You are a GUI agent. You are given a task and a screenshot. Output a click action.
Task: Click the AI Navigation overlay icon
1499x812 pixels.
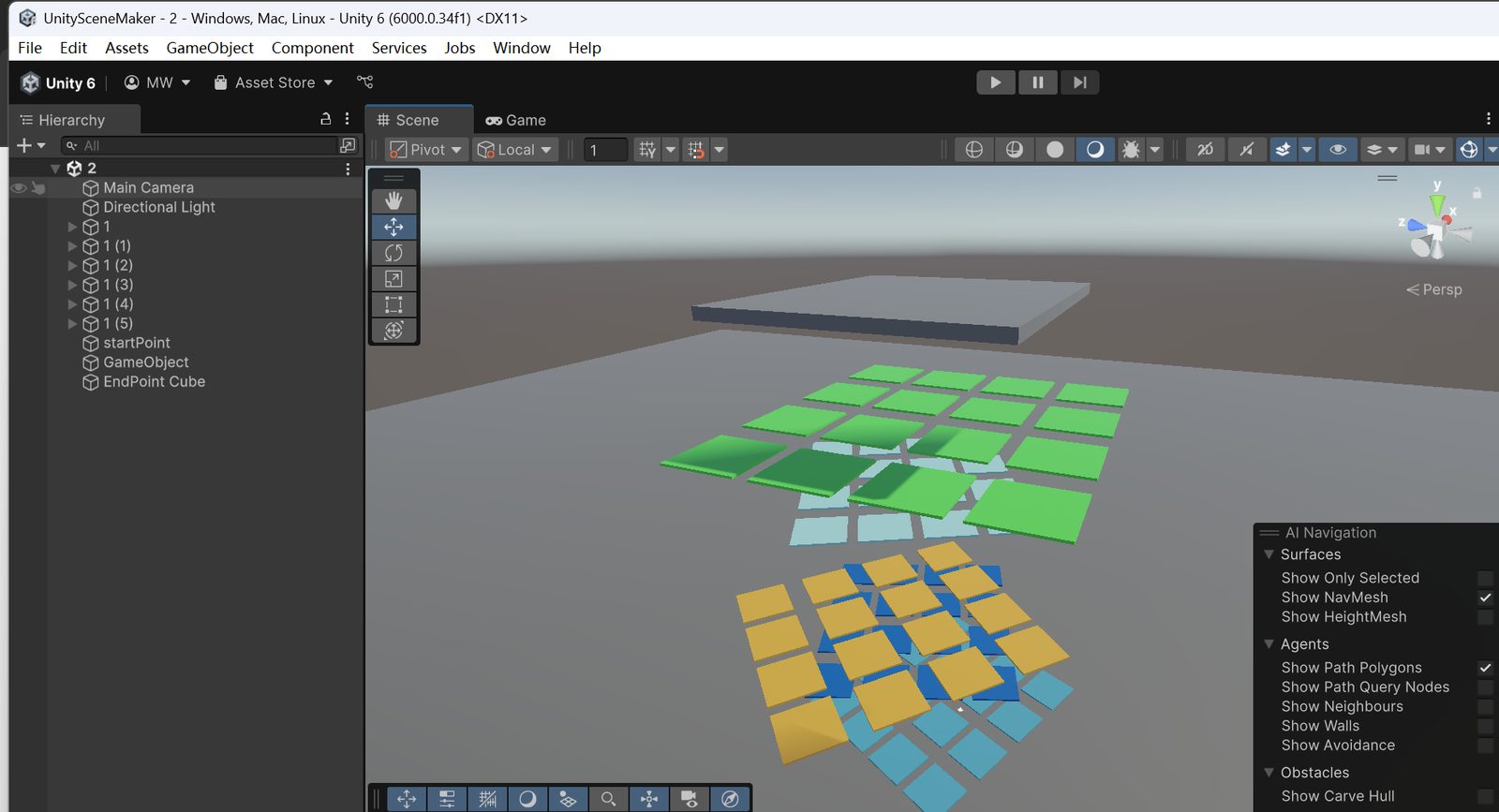(568, 799)
